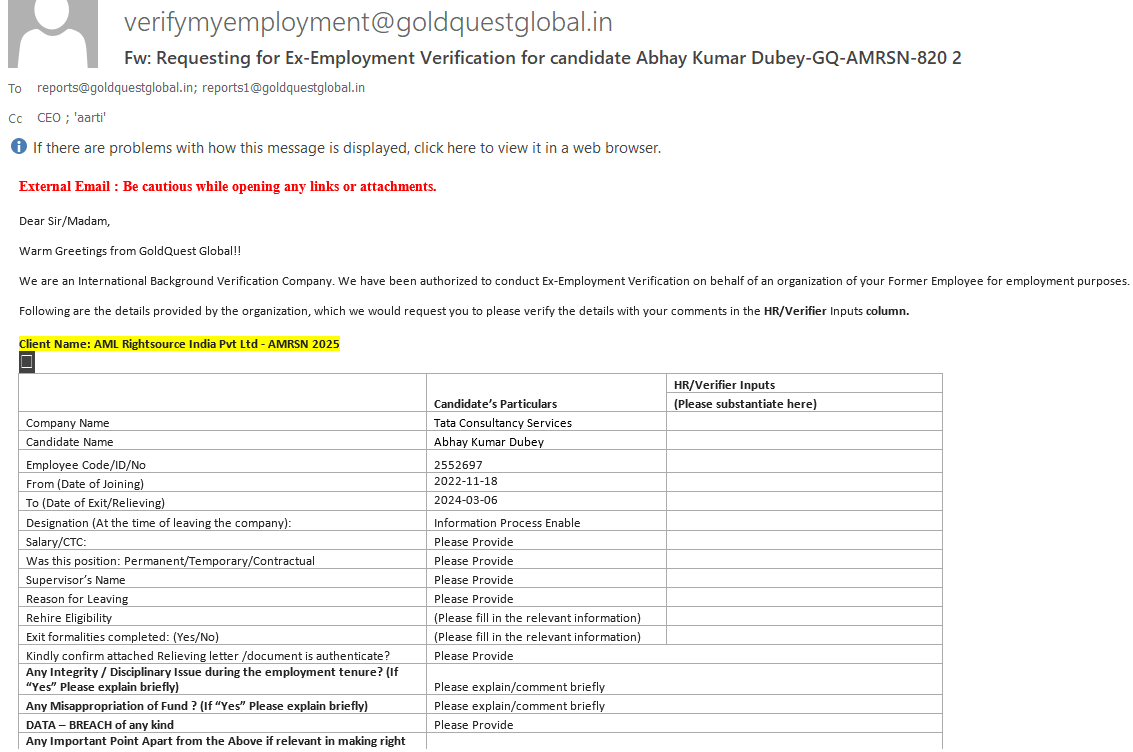Click the HR input cell for Salary/CTC
Screen dimensions: 1133x752
(x=804, y=540)
